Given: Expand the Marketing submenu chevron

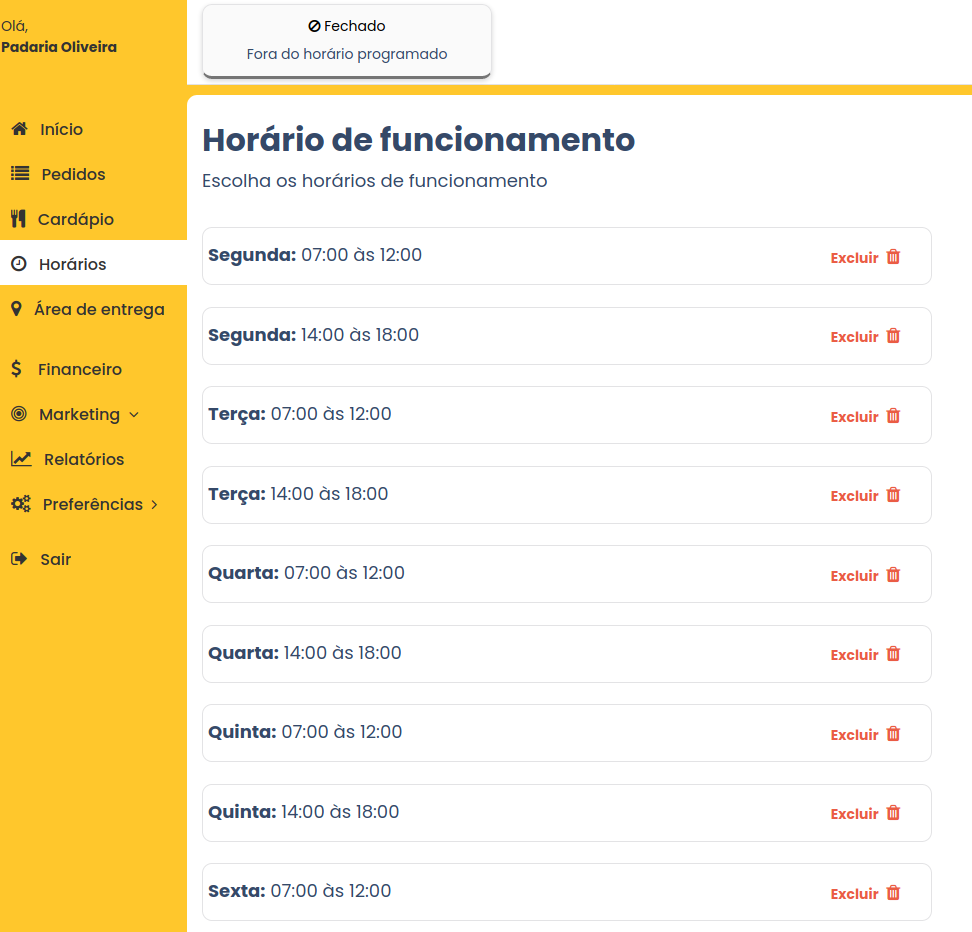Looking at the screenshot, I should [x=135, y=414].
